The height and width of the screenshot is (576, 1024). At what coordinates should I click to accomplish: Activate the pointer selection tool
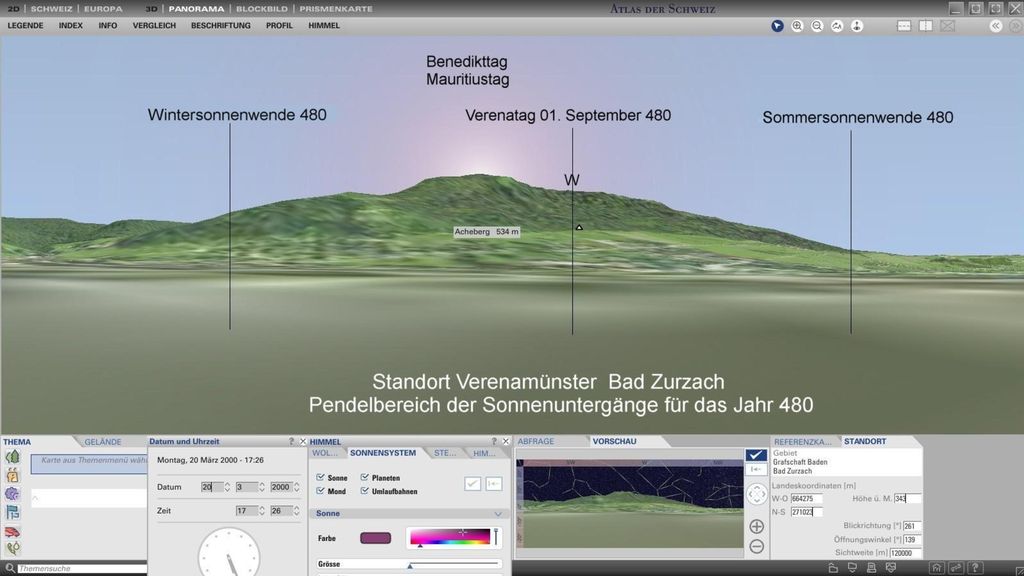777,26
